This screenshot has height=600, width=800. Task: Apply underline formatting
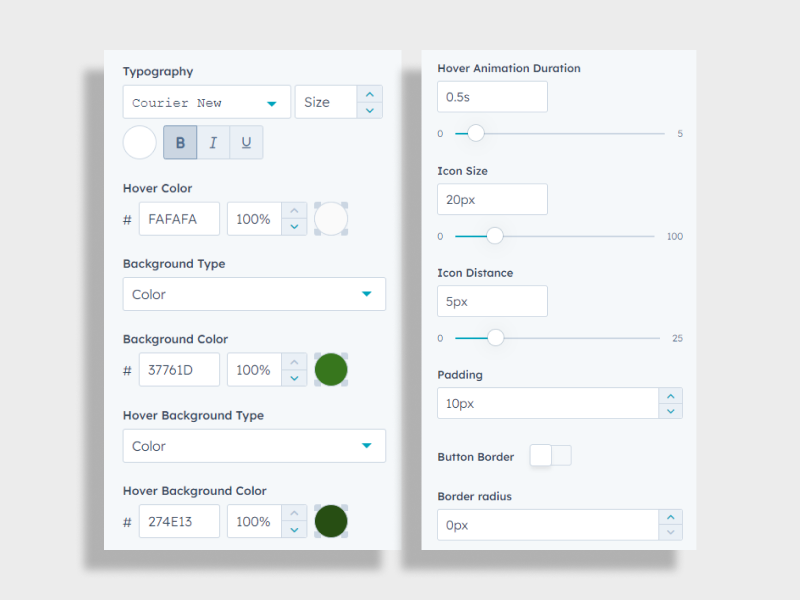(246, 142)
